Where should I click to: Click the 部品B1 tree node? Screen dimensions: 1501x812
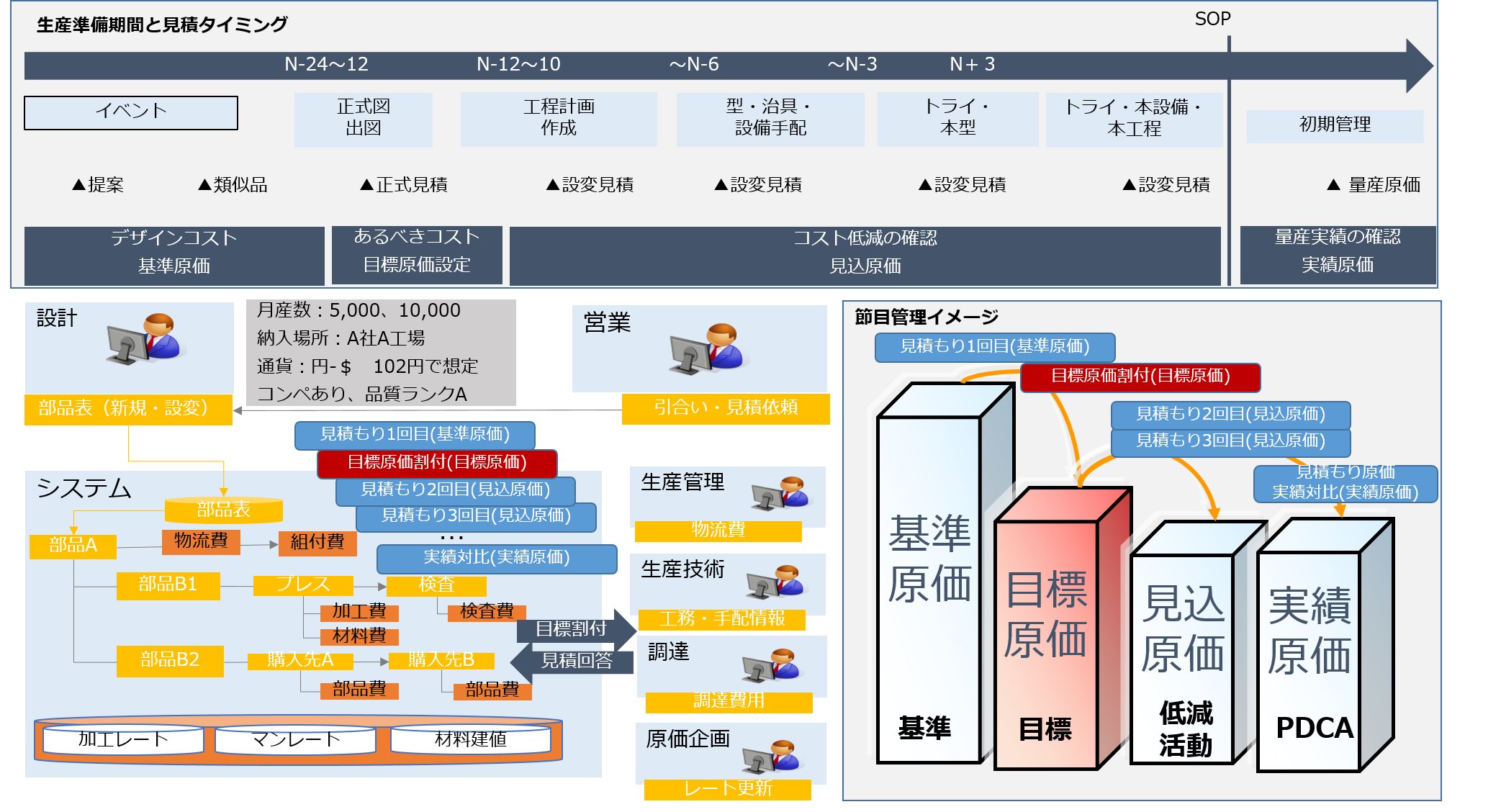point(168,585)
